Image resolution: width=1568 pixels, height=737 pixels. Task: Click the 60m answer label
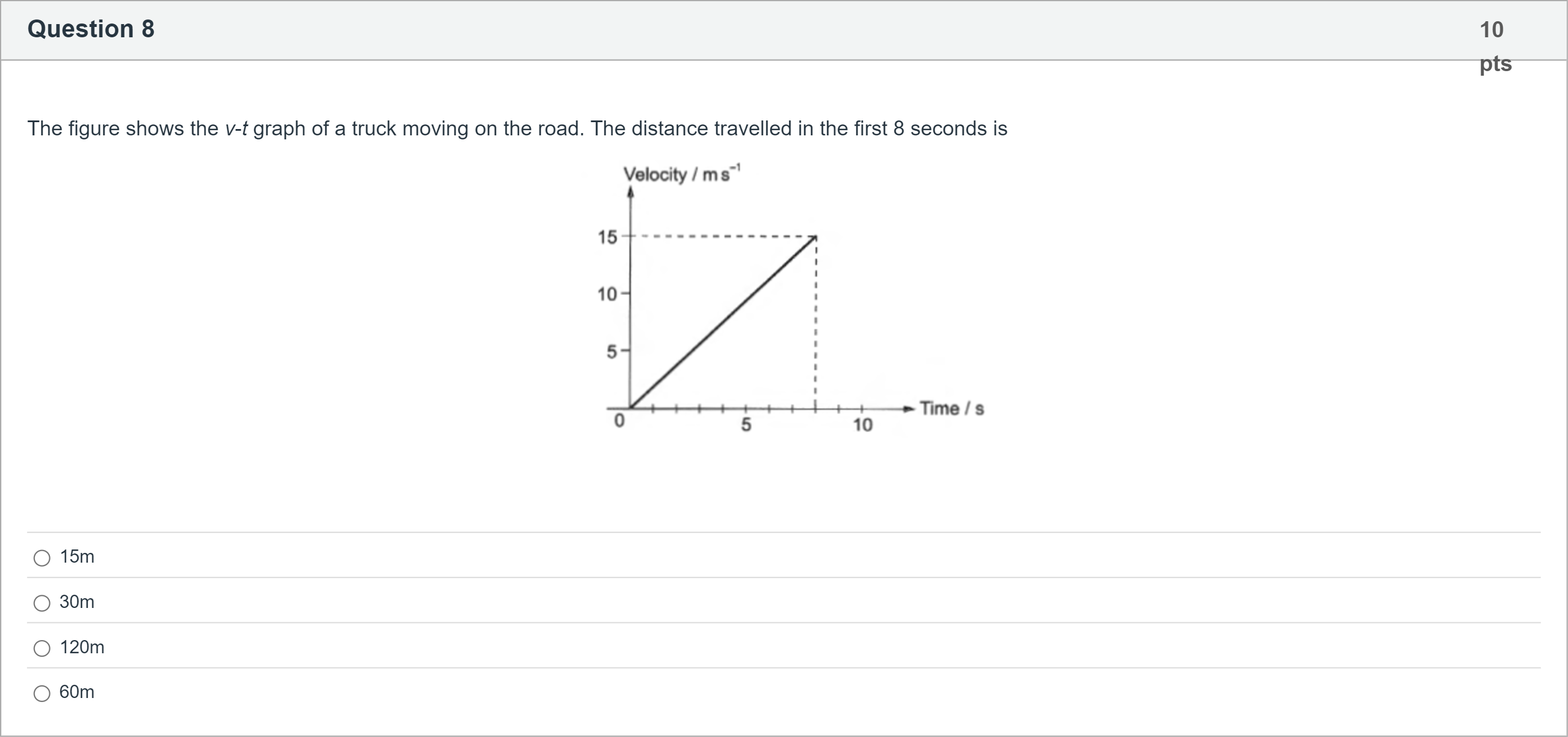pyautogui.click(x=77, y=693)
